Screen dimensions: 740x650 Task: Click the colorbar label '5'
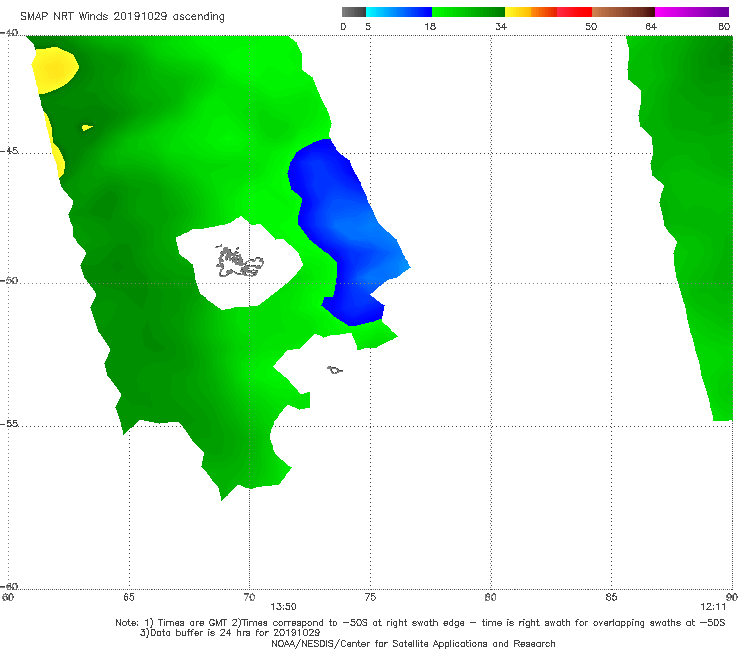(368, 27)
